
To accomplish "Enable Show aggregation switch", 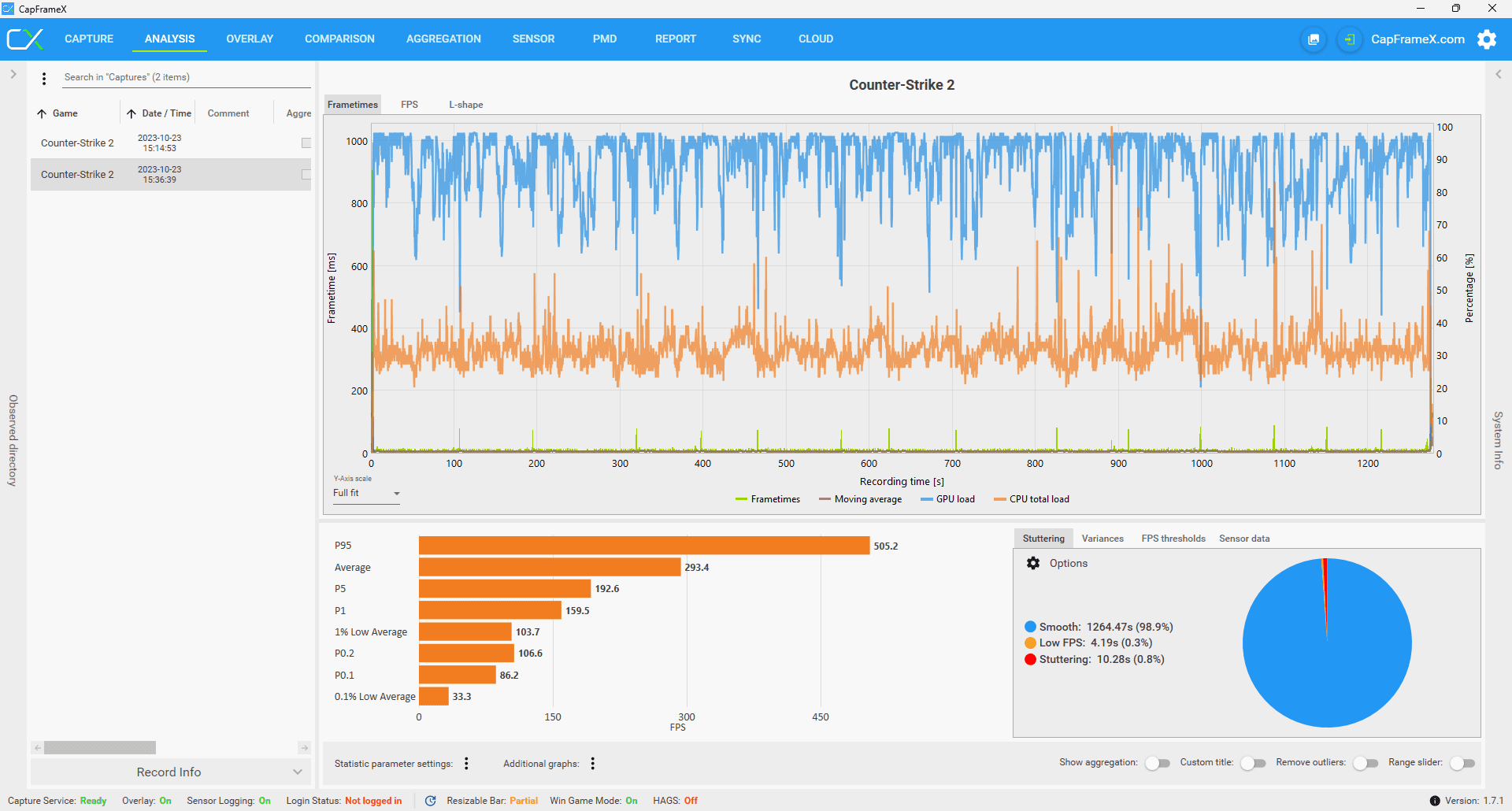I will tap(1157, 763).
